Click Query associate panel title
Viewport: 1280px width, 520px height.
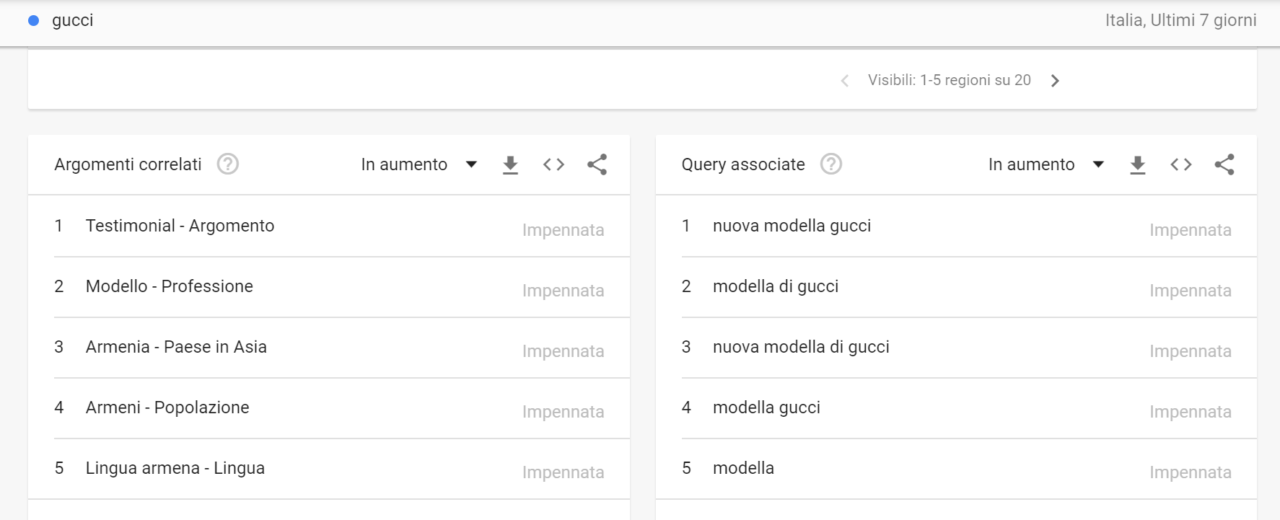[x=743, y=165]
